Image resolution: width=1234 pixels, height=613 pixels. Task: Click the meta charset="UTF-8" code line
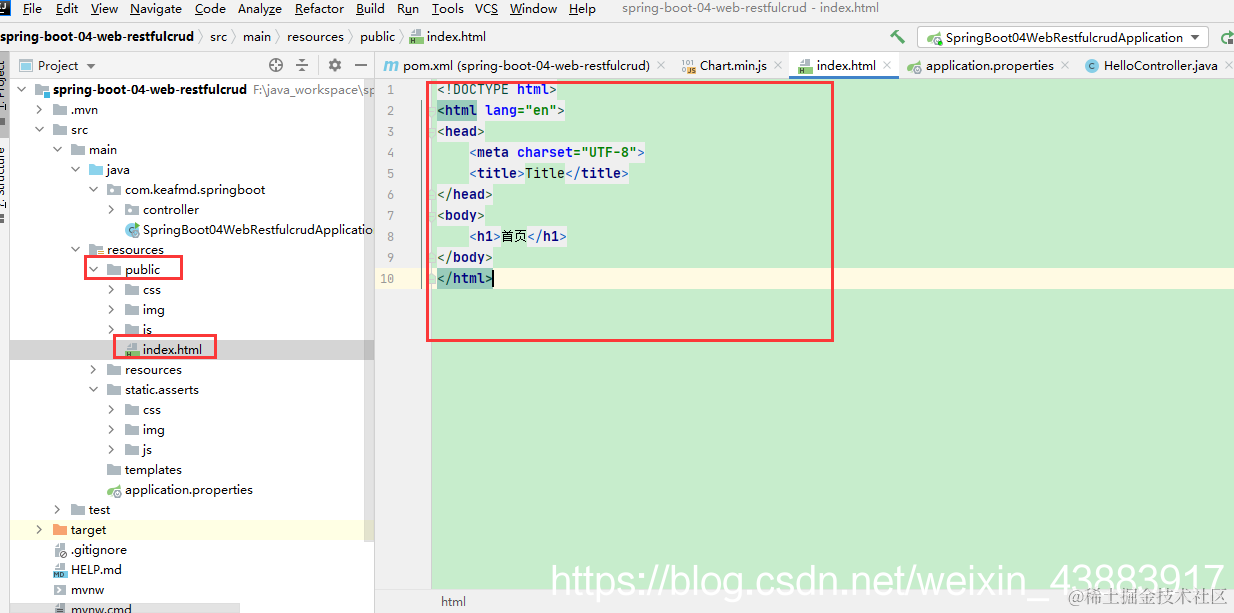coord(557,152)
